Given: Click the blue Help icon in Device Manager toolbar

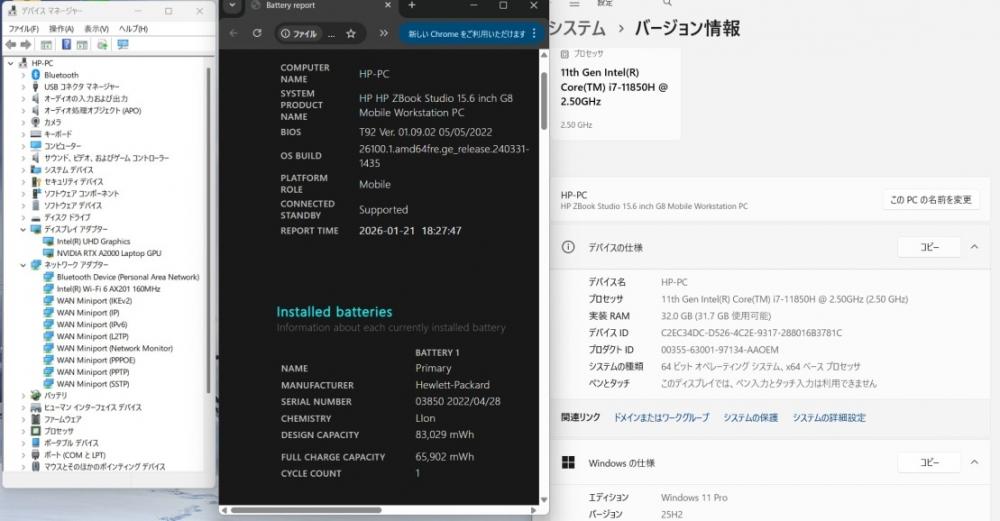Looking at the screenshot, I should 66,45.
